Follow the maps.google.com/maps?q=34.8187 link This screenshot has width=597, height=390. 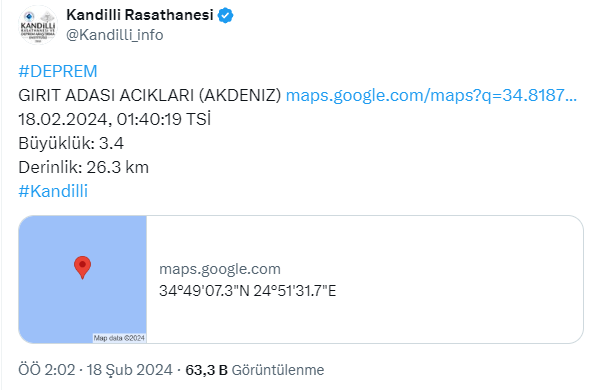pos(431,95)
